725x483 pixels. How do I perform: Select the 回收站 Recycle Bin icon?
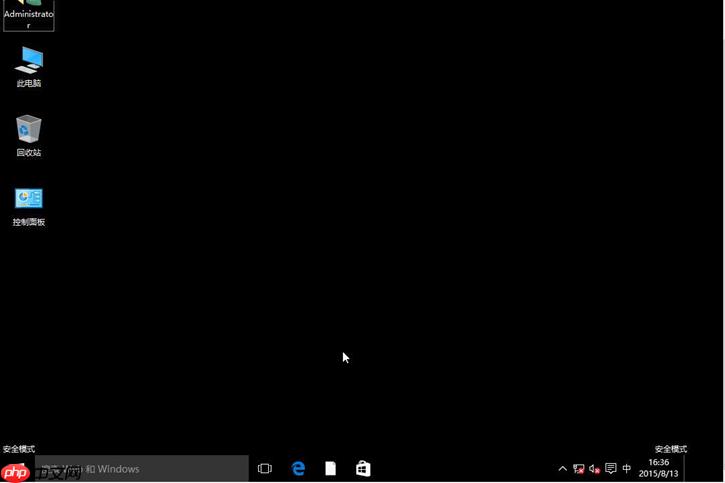point(29,129)
